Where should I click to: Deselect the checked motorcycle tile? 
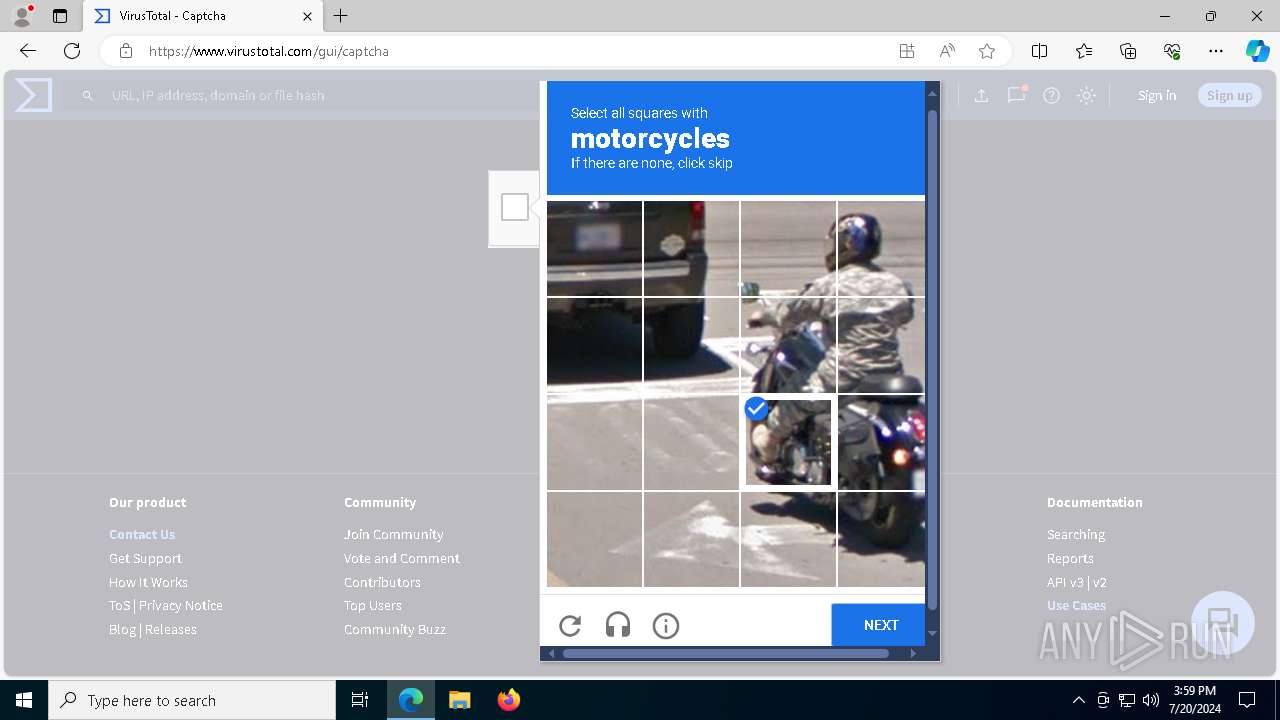pos(788,441)
